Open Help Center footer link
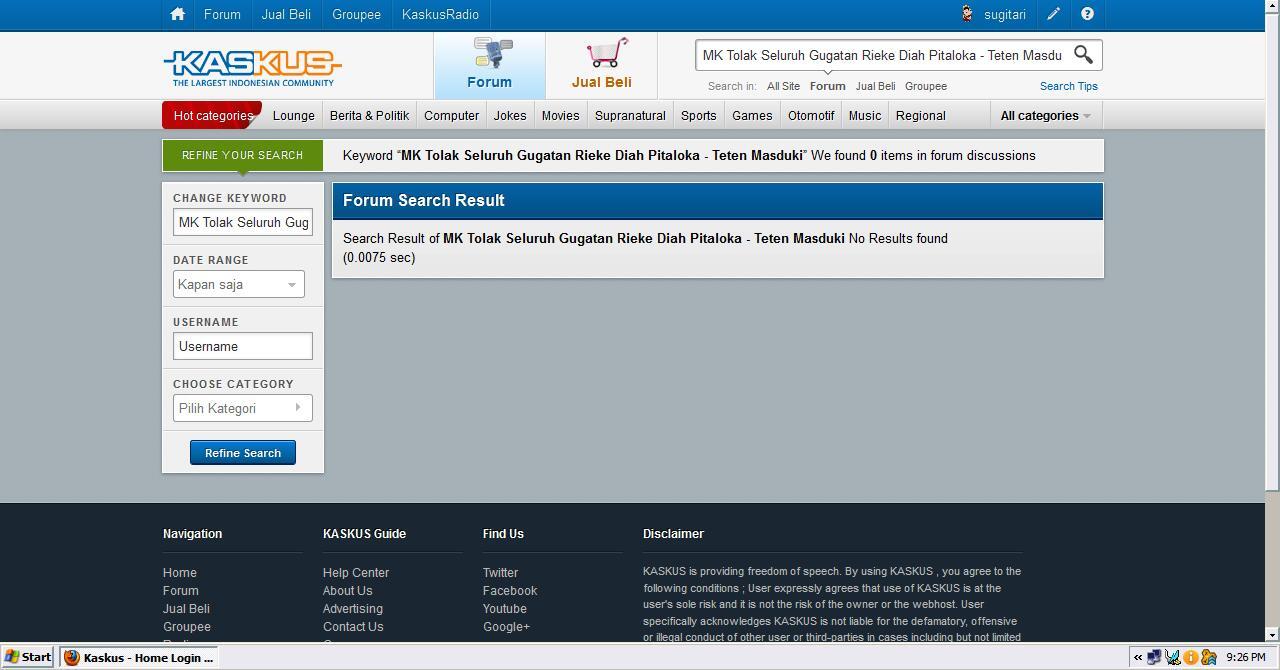Viewport: 1280px width, 670px height. tap(356, 573)
